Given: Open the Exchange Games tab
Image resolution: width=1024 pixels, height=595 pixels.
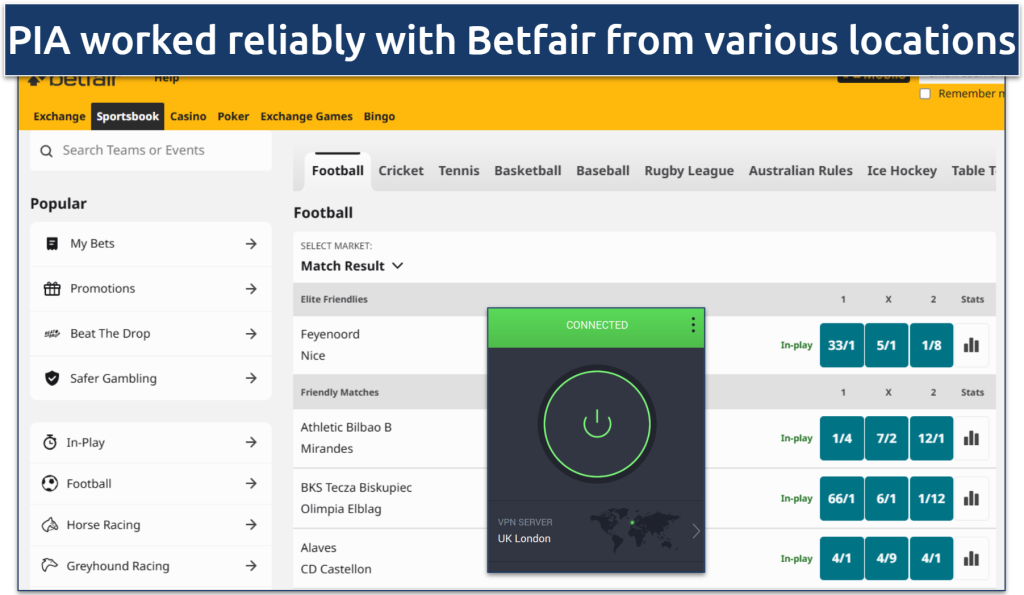Looking at the screenshot, I should (x=306, y=116).
